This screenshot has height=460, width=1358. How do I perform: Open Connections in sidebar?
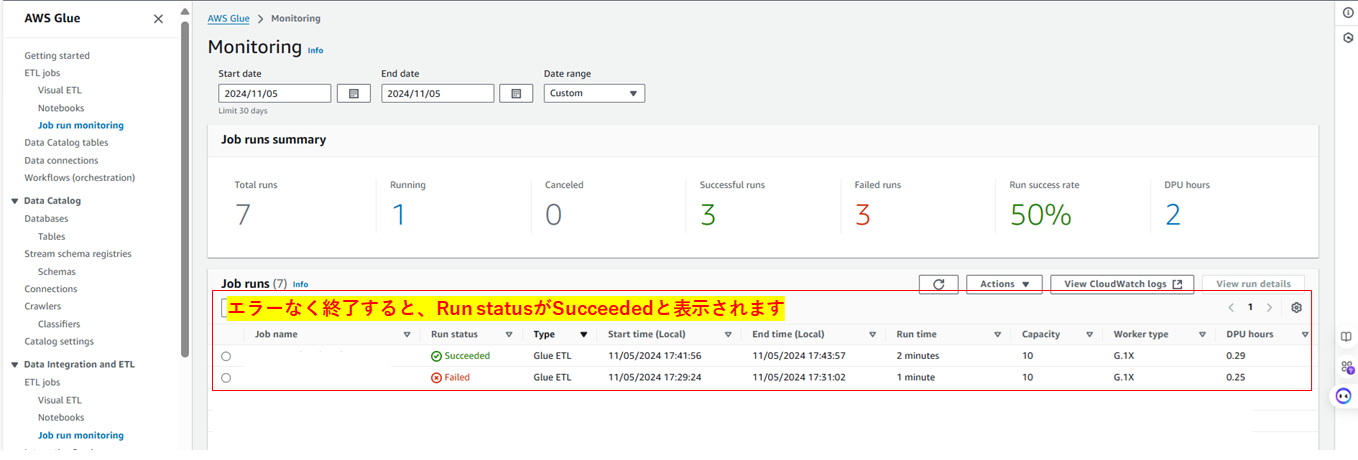(x=51, y=289)
